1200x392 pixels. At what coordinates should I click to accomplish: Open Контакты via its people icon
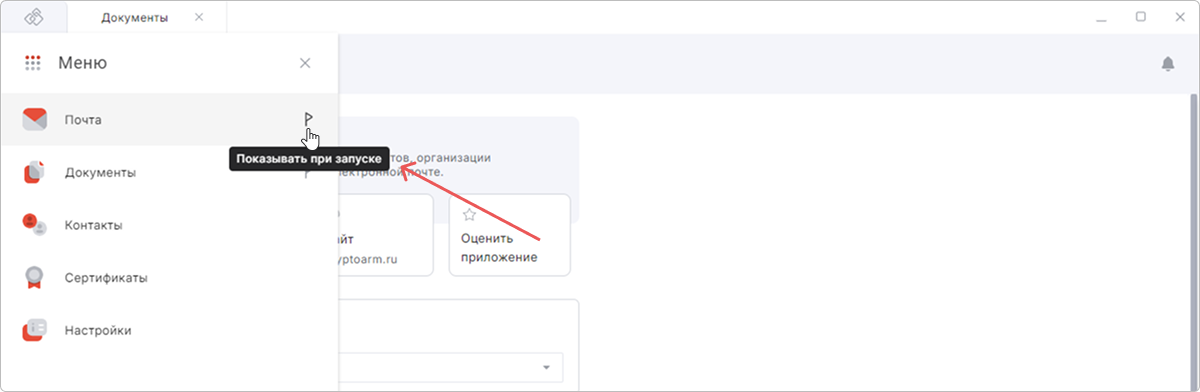[x=35, y=225]
